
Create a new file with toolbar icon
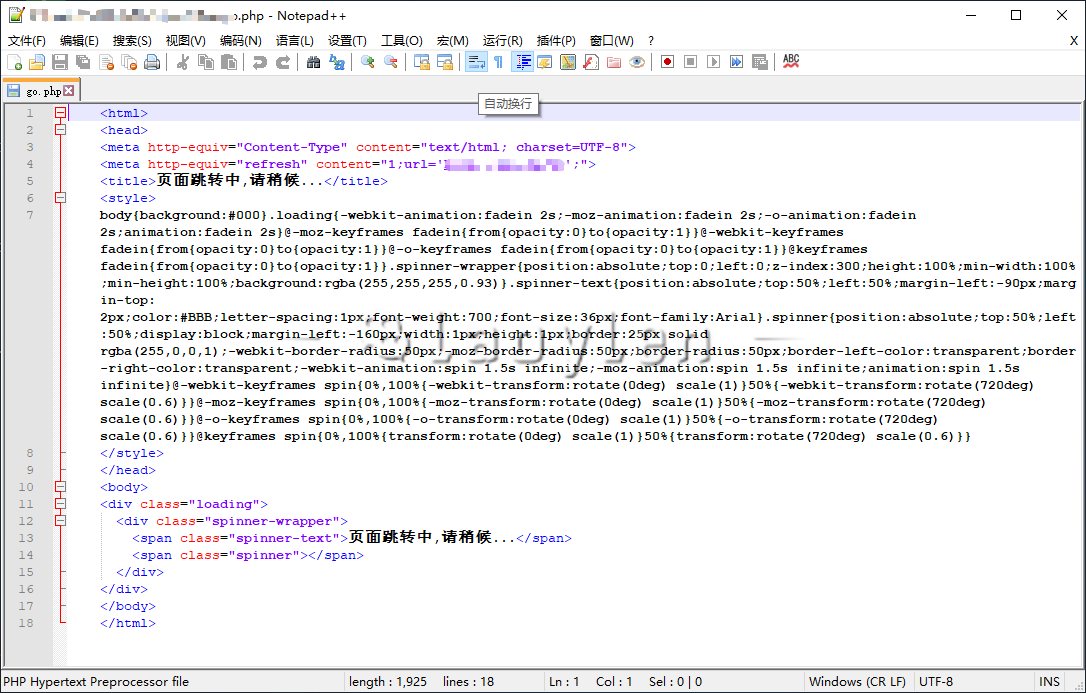[14, 62]
